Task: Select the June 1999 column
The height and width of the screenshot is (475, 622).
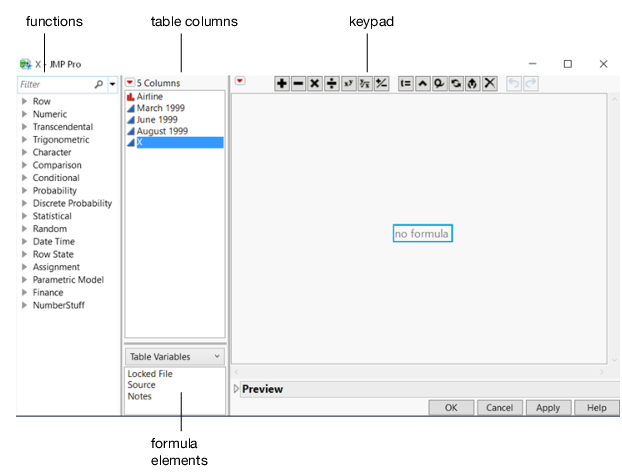Action: pyautogui.click(x=157, y=119)
